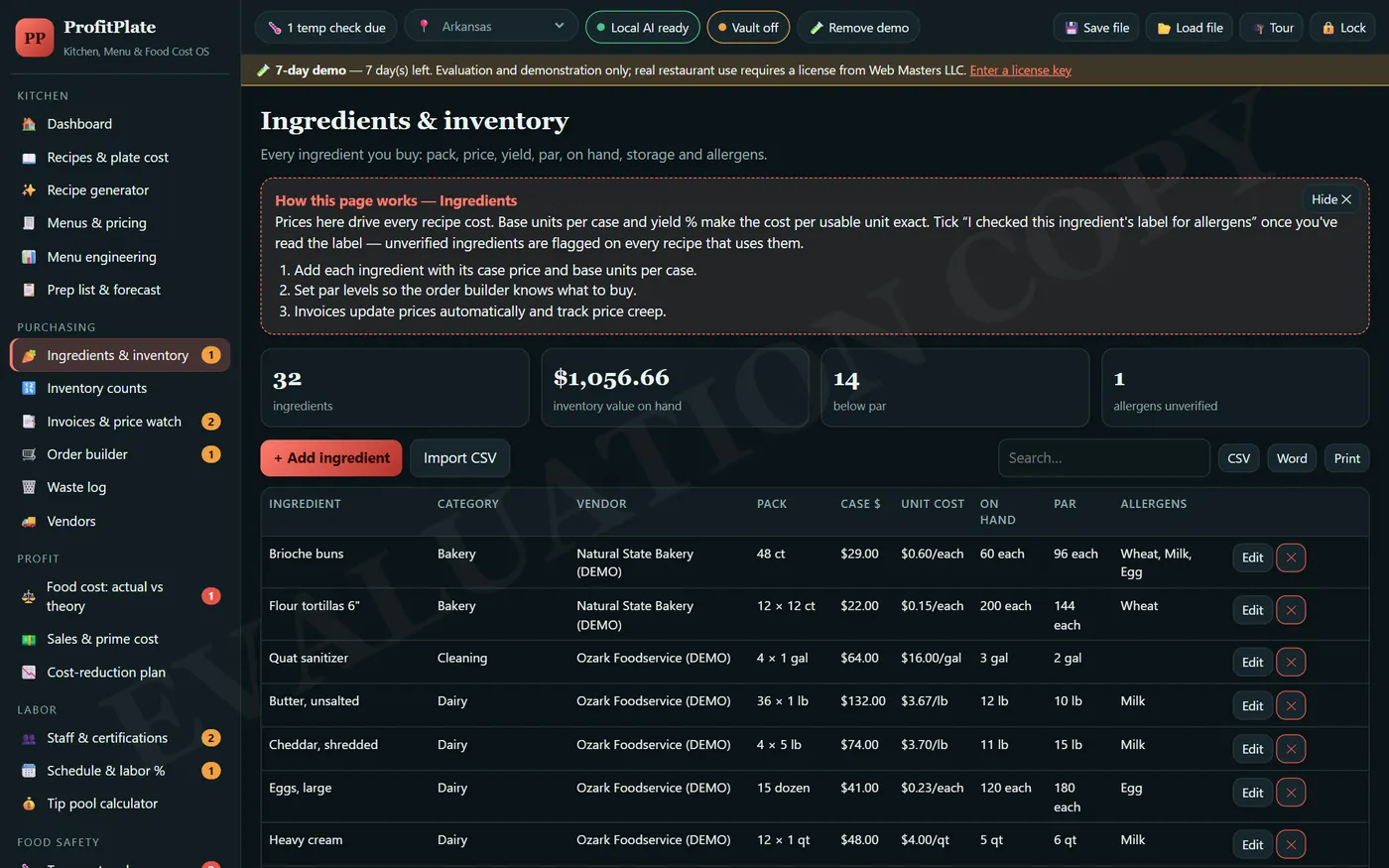Print the ingredients list
The image size is (1389, 868).
point(1346,458)
